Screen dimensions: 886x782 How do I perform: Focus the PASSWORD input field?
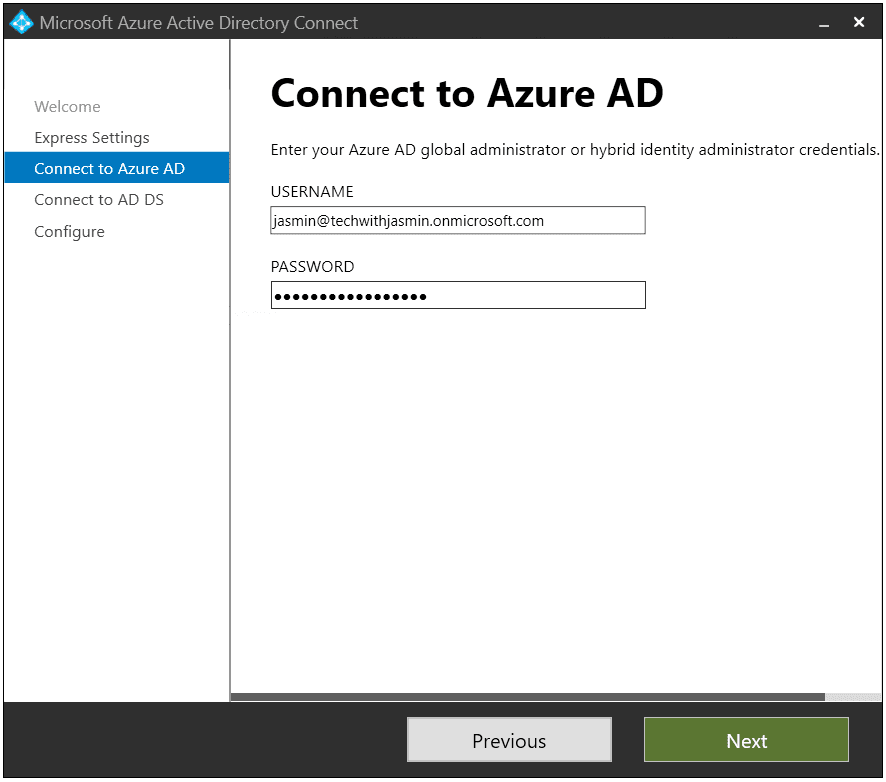pyautogui.click(x=458, y=295)
